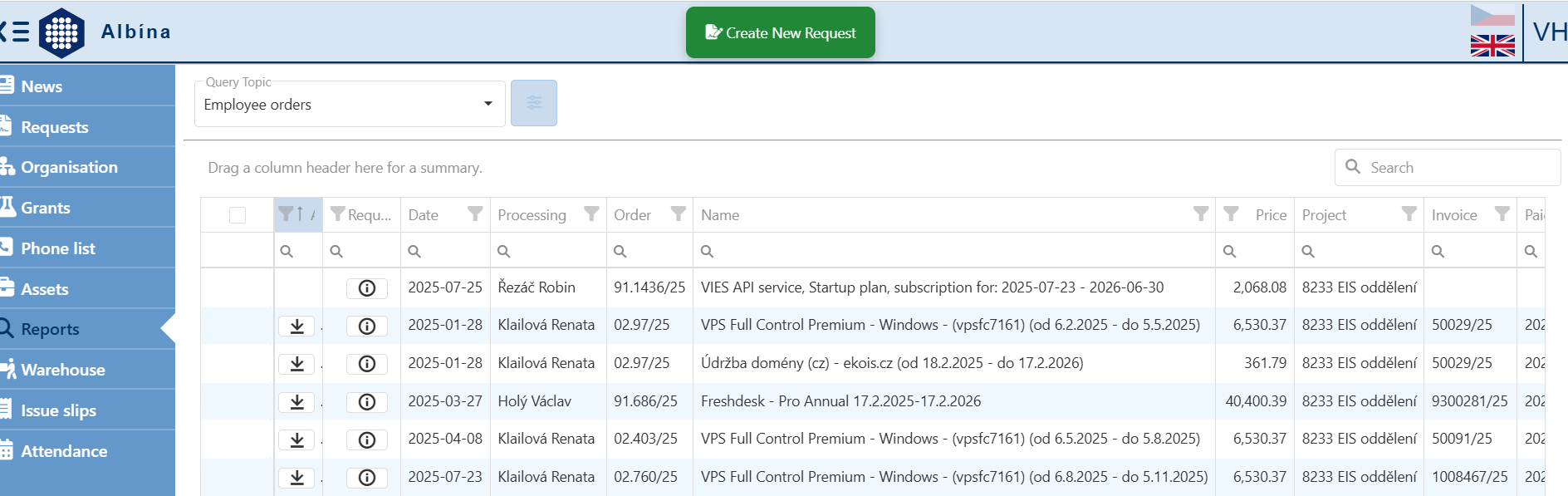Open filter on Price column
The image size is (1568, 496).
[x=1232, y=214]
